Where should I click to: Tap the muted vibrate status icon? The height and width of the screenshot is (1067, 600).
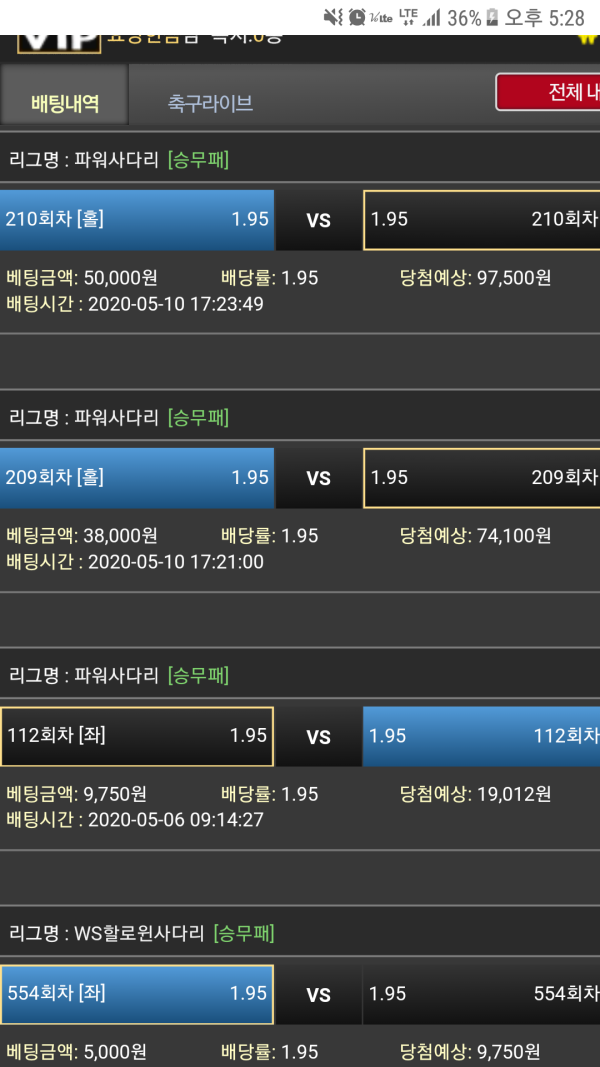pyautogui.click(x=333, y=17)
